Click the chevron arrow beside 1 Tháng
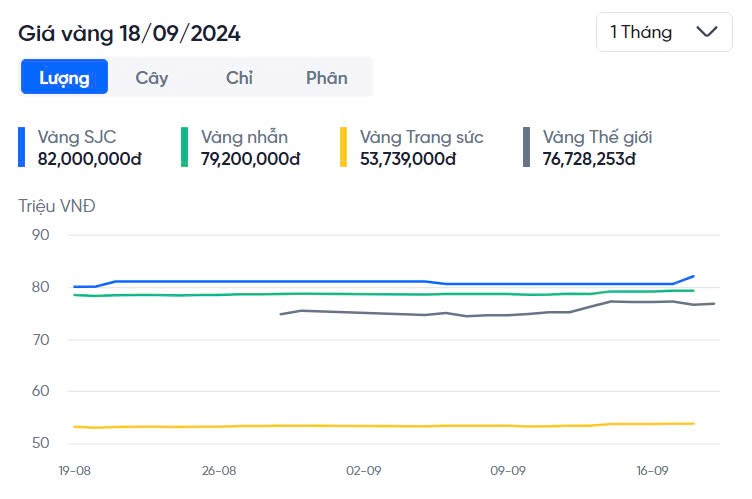Image resolution: width=752 pixels, height=499 pixels. pos(707,32)
